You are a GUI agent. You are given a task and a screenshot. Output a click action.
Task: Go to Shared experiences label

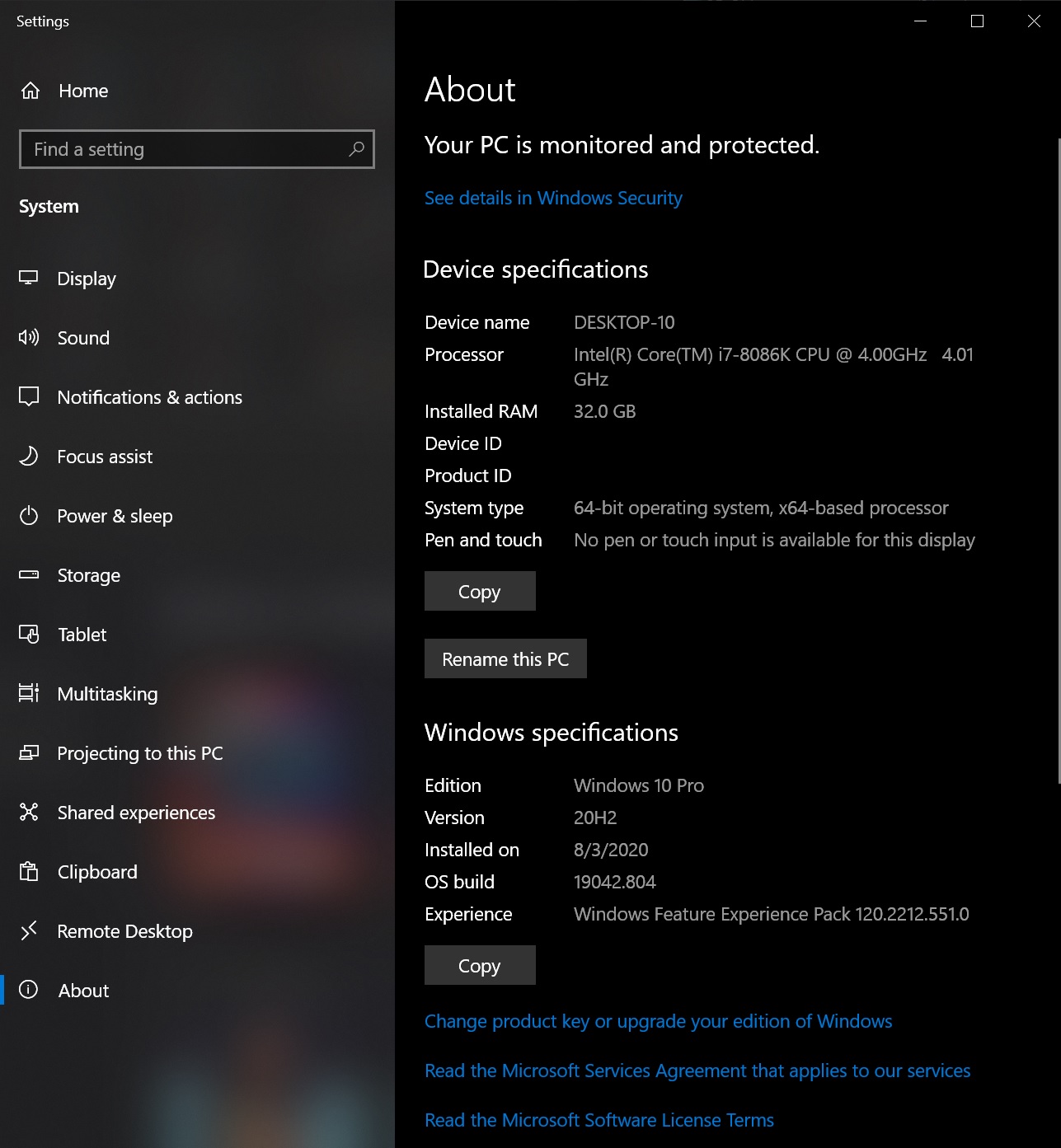point(136,813)
